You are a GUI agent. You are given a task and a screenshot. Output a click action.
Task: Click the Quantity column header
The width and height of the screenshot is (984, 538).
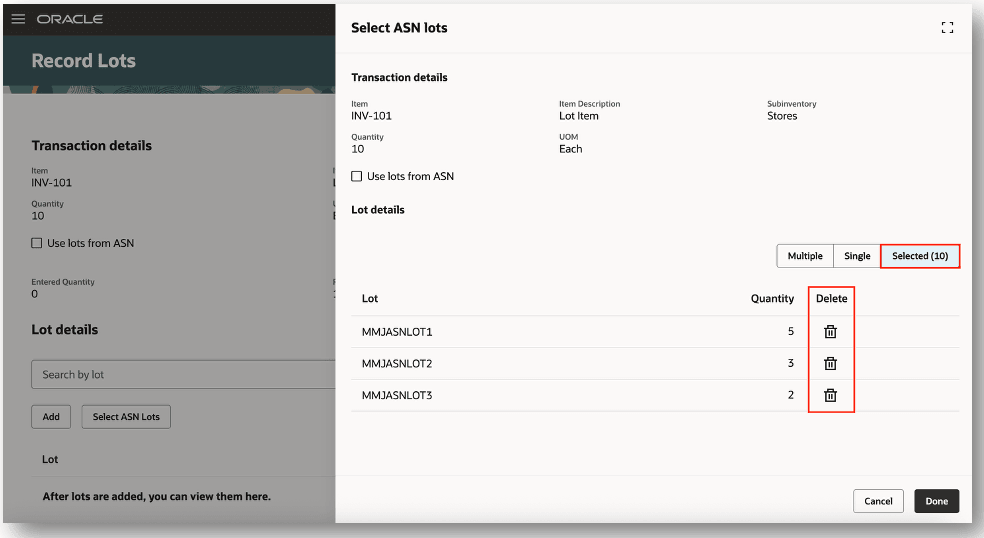pyautogui.click(x=772, y=299)
